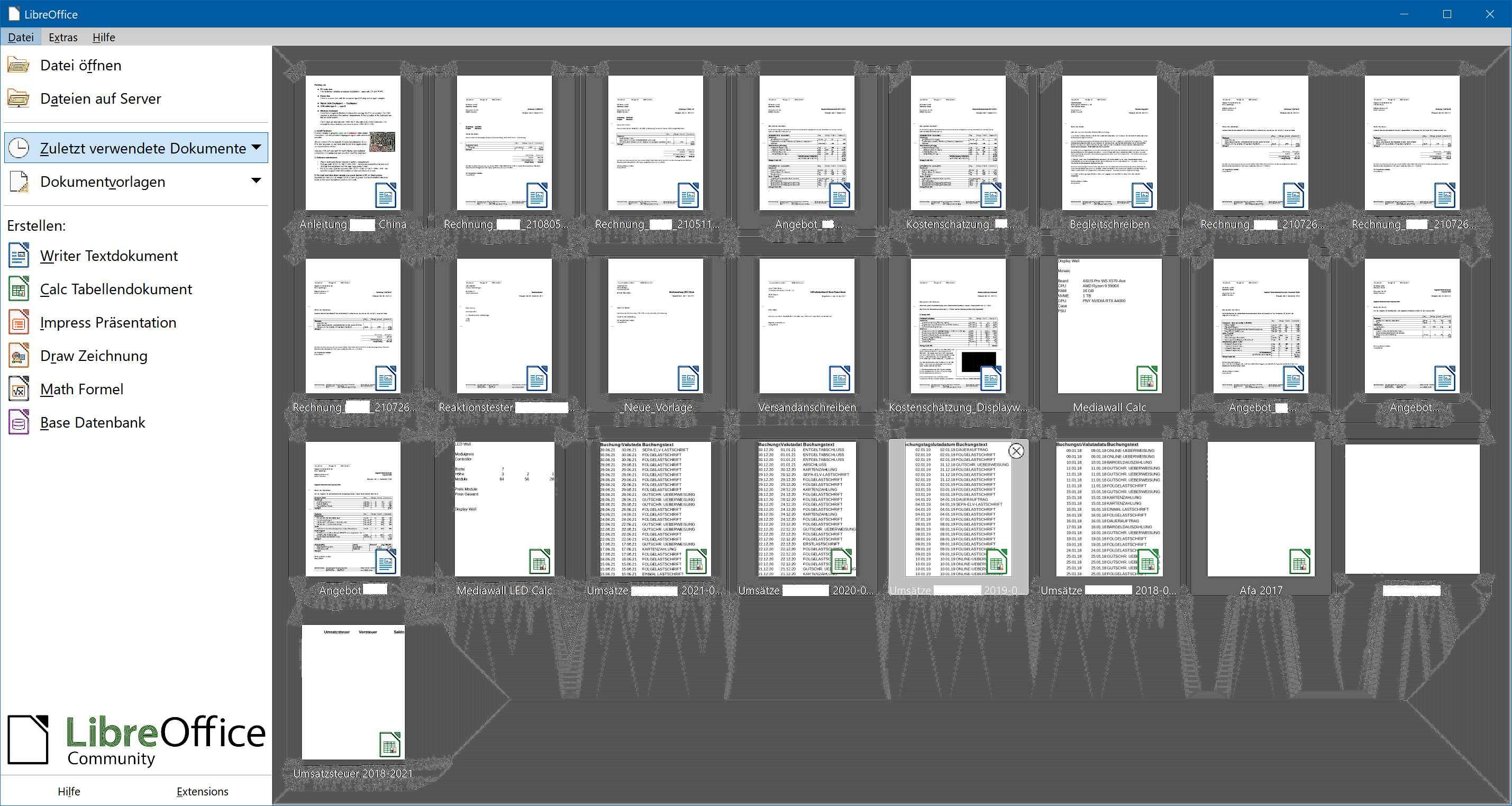Image resolution: width=1512 pixels, height=806 pixels.
Task: Click the Calc Tabellendokument icon
Action: (19, 289)
